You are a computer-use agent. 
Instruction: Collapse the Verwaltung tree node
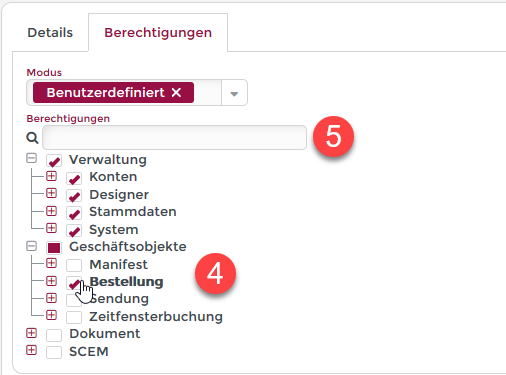31,158
